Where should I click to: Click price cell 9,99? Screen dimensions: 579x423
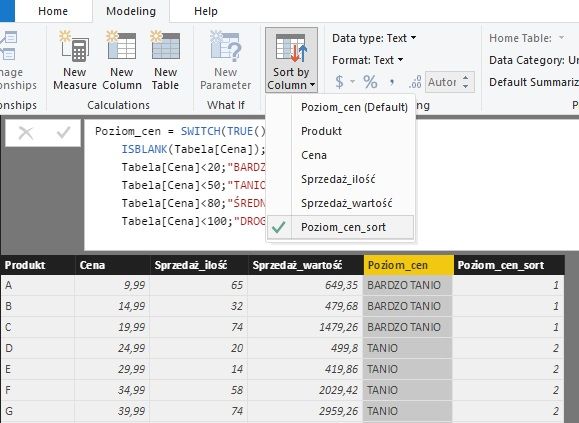click(112, 285)
